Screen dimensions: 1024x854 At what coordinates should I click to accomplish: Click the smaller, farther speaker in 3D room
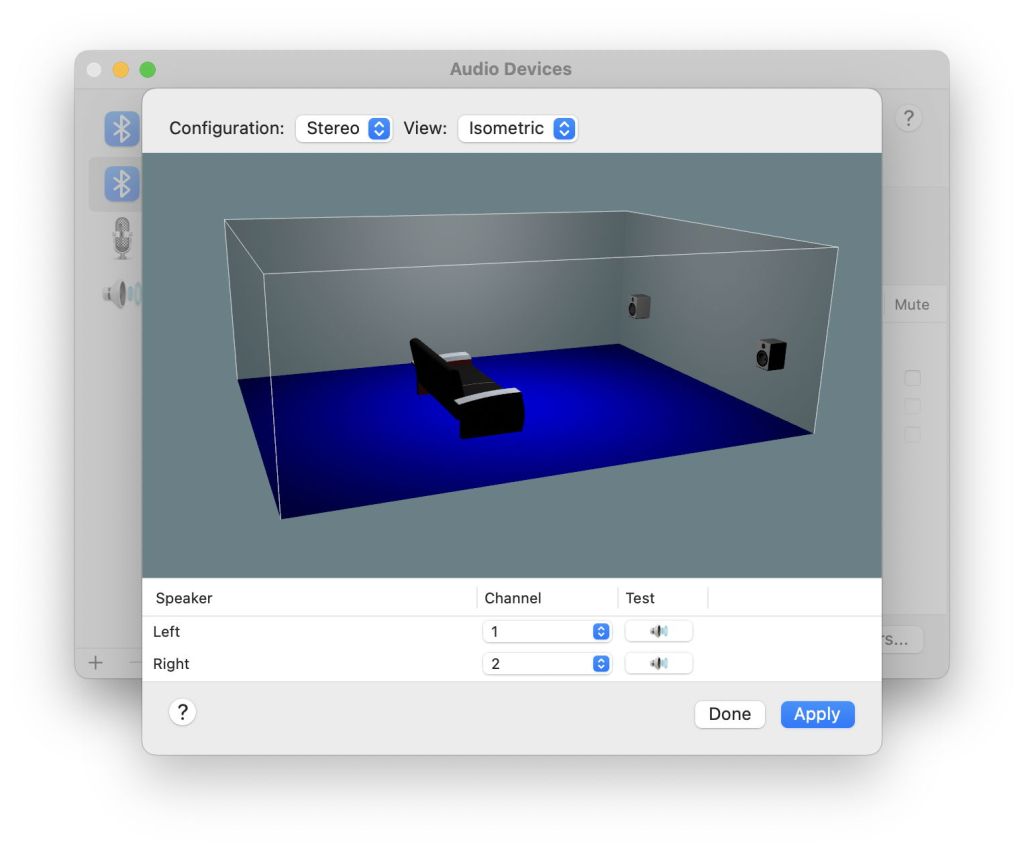(640, 307)
